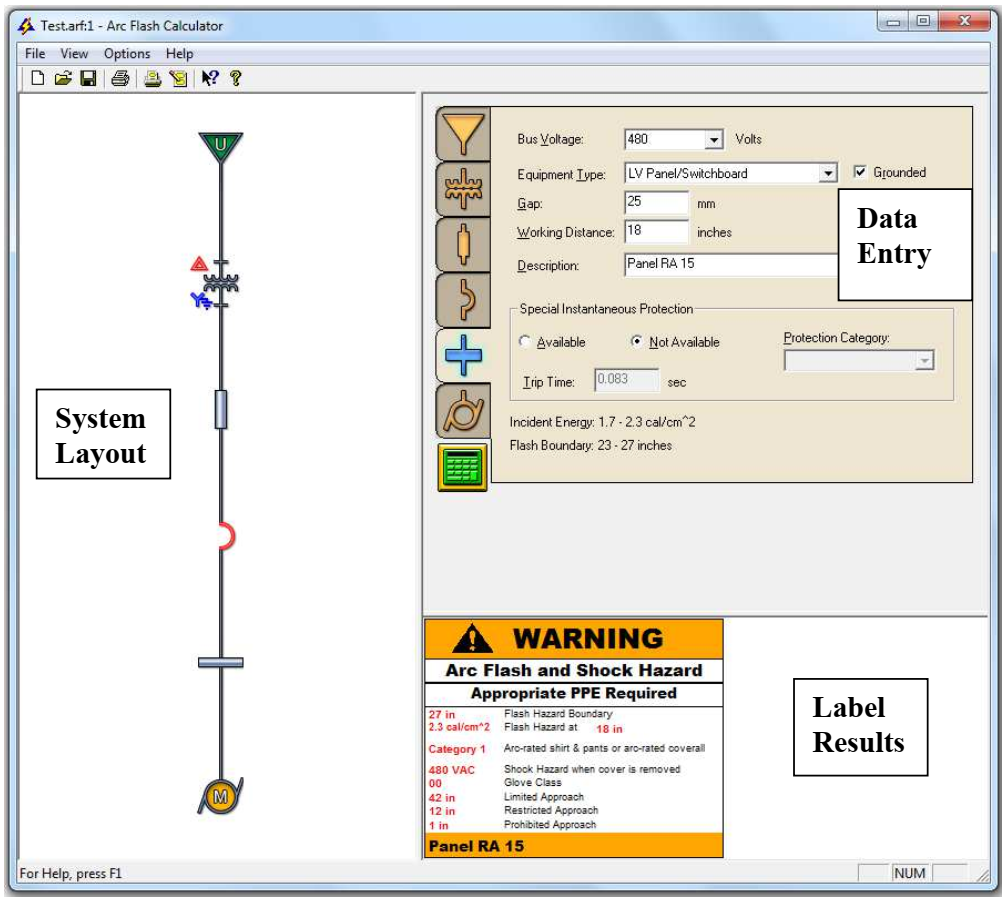This screenshot has height=899, width=1006.
Task: Select the motor tab icon
Action: pos(463,411)
